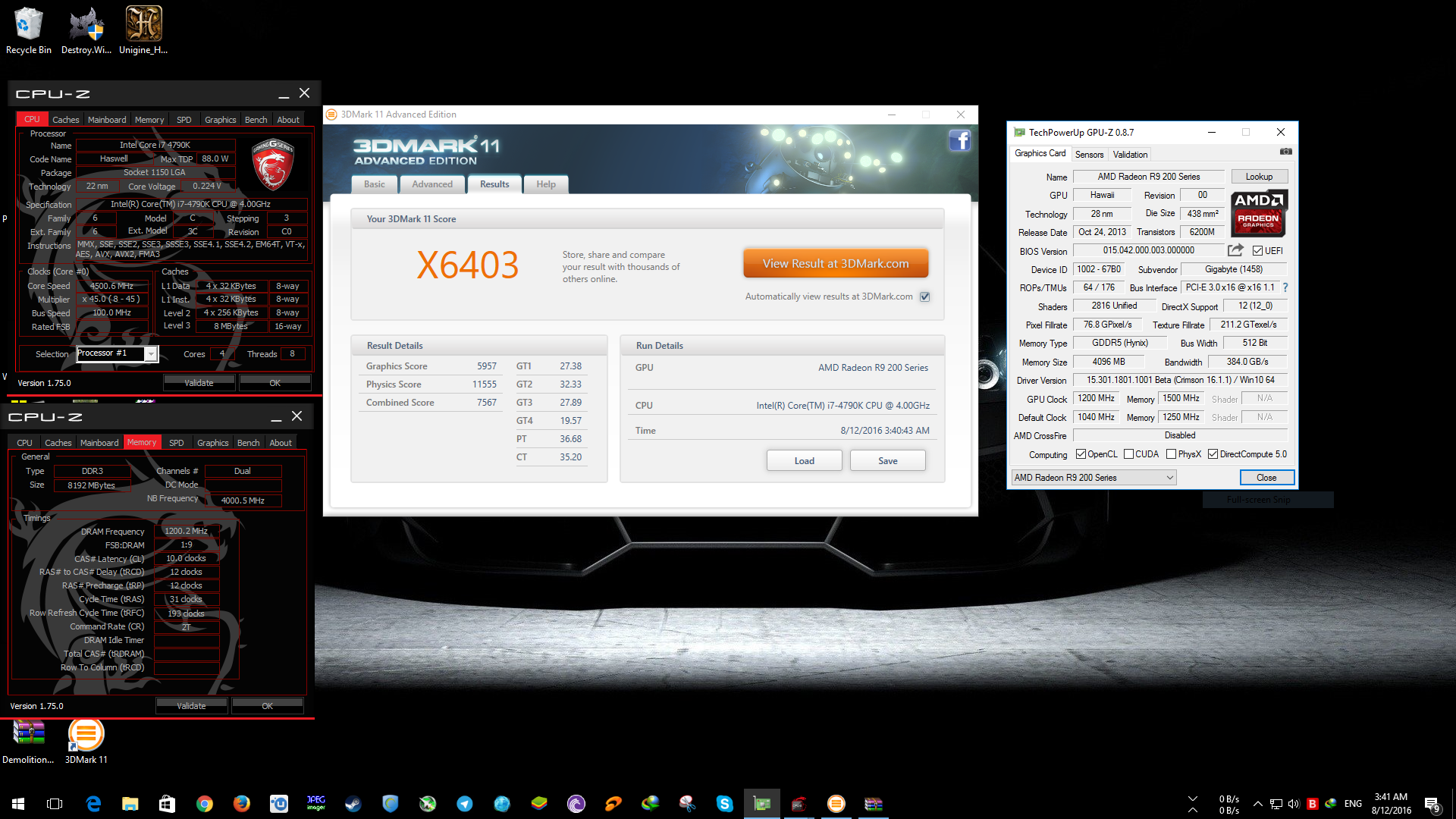Viewport: 1456px width, 819px height.
Task: Toggle the PhysX checkbox in GPU-Z
Action: point(1171,454)
